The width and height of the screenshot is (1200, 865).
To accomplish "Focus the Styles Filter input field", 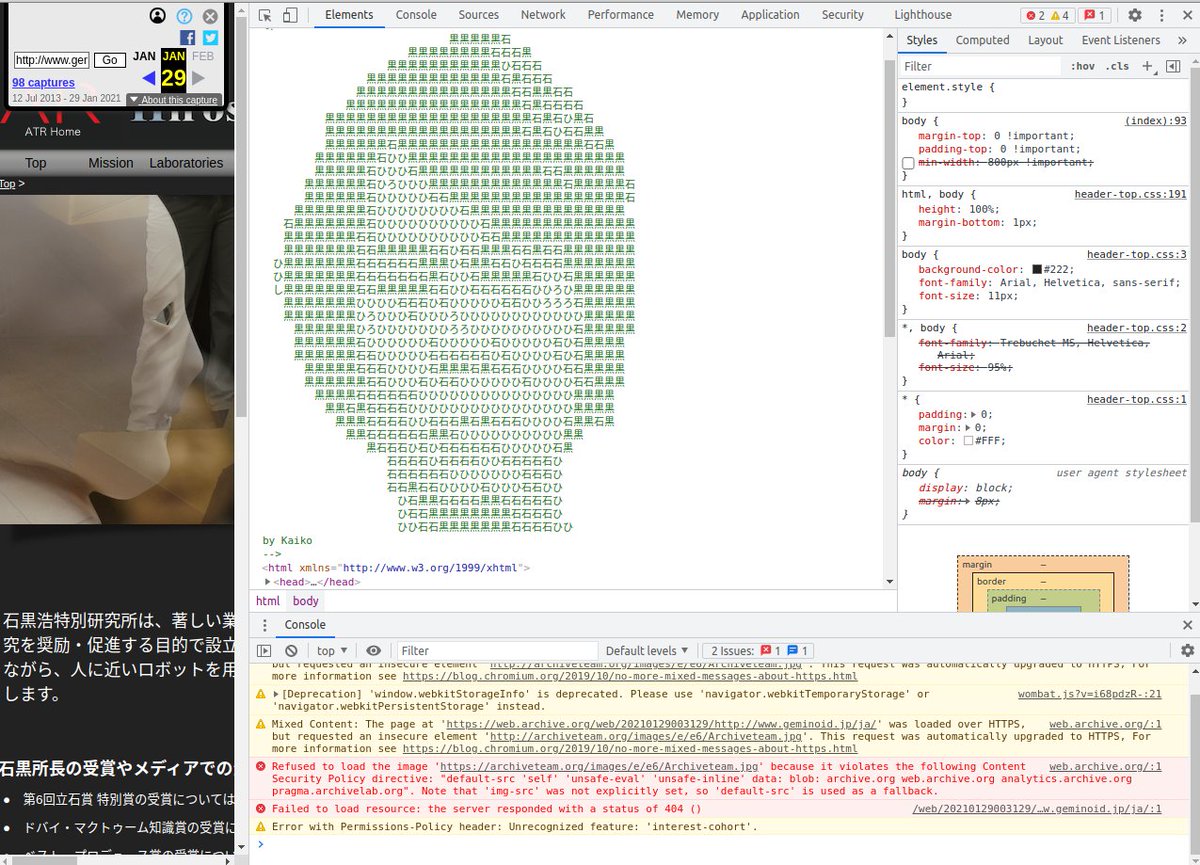I will [x=980, y=66].
